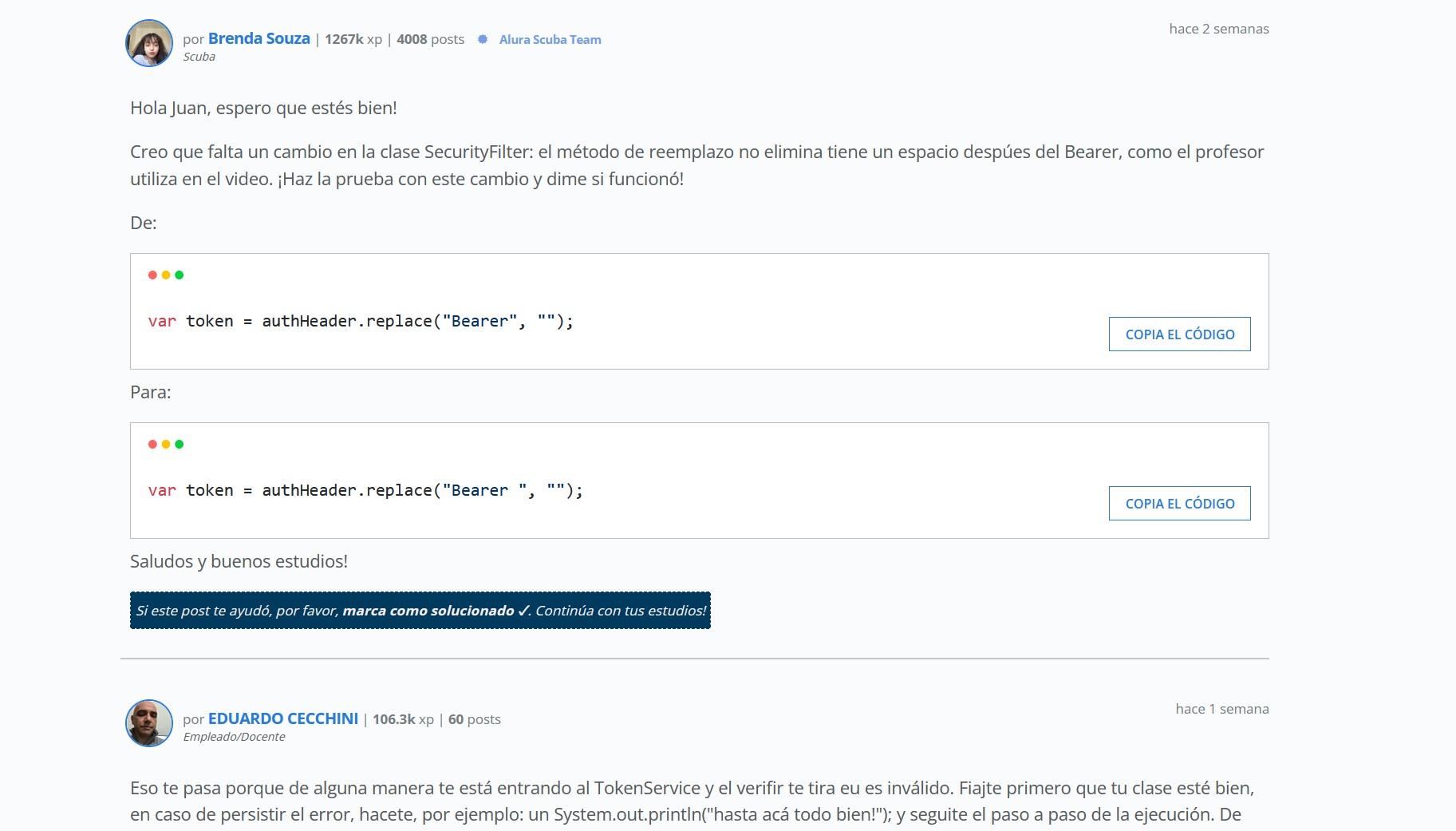Click the second code block's window dots

pos(166,444)
